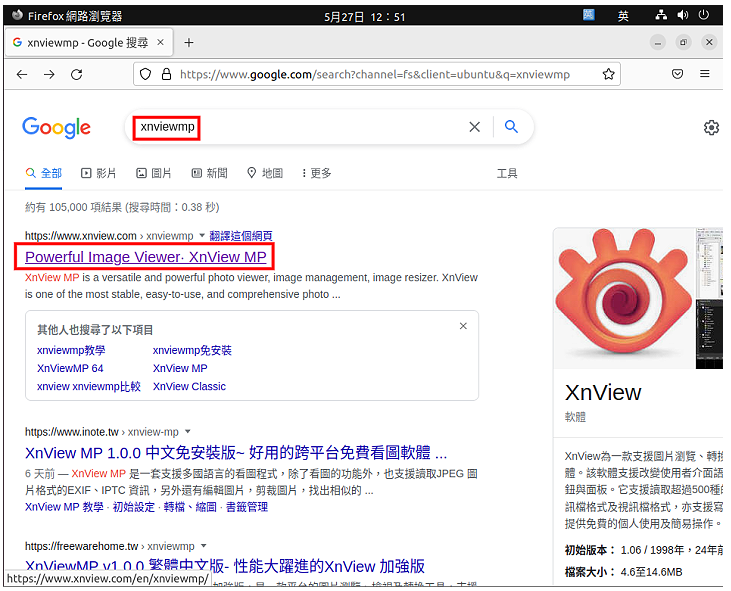Switch to the 地圖 results tab

[265, 173]
